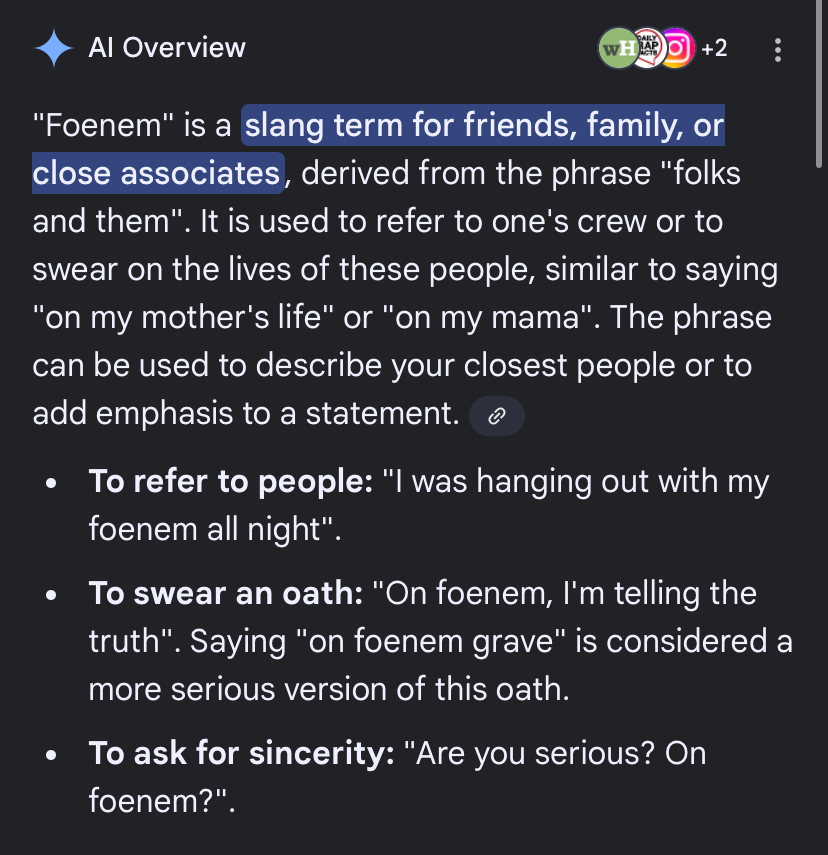
Task: Open the Instagram source icon
Action: click(x=677, y=47)
